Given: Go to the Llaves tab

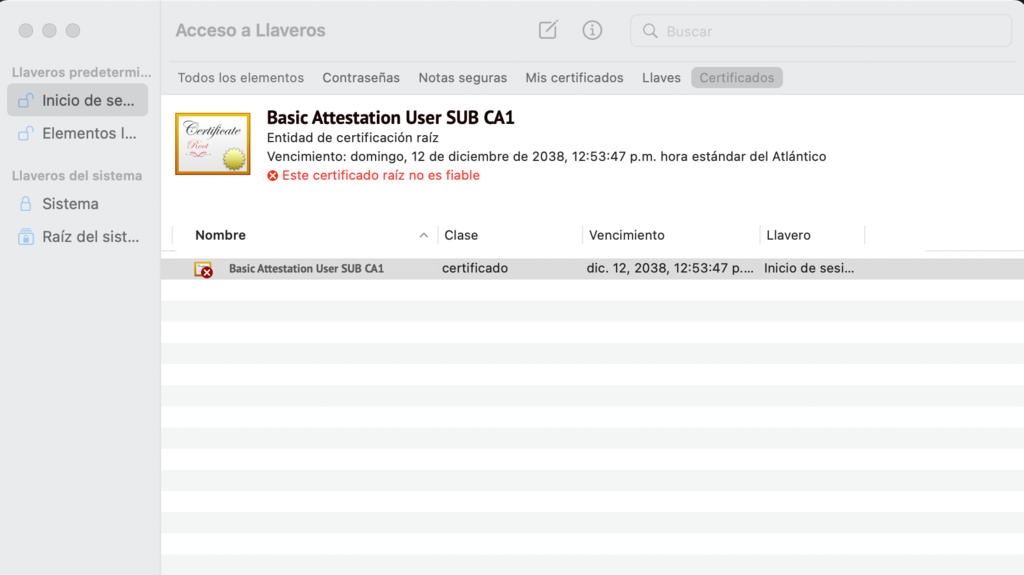Looking at the screenshot, I should coord(661,78).
